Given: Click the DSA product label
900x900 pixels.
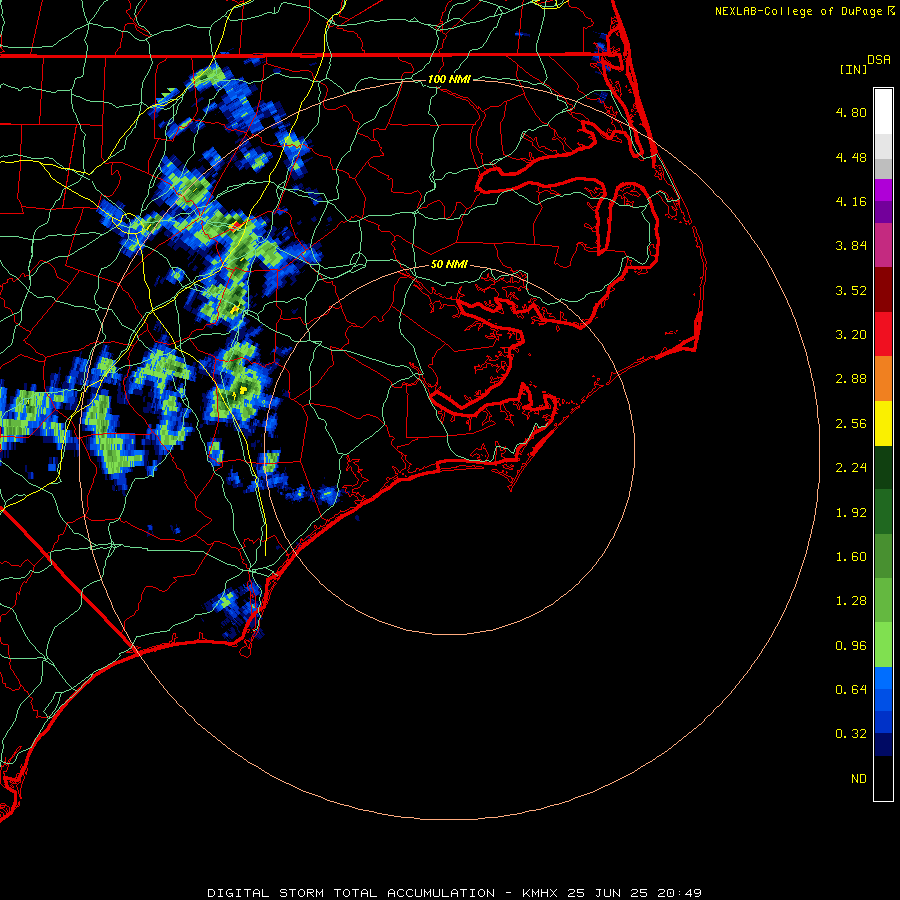Looking at the screenshot, I should pos(879,60).
